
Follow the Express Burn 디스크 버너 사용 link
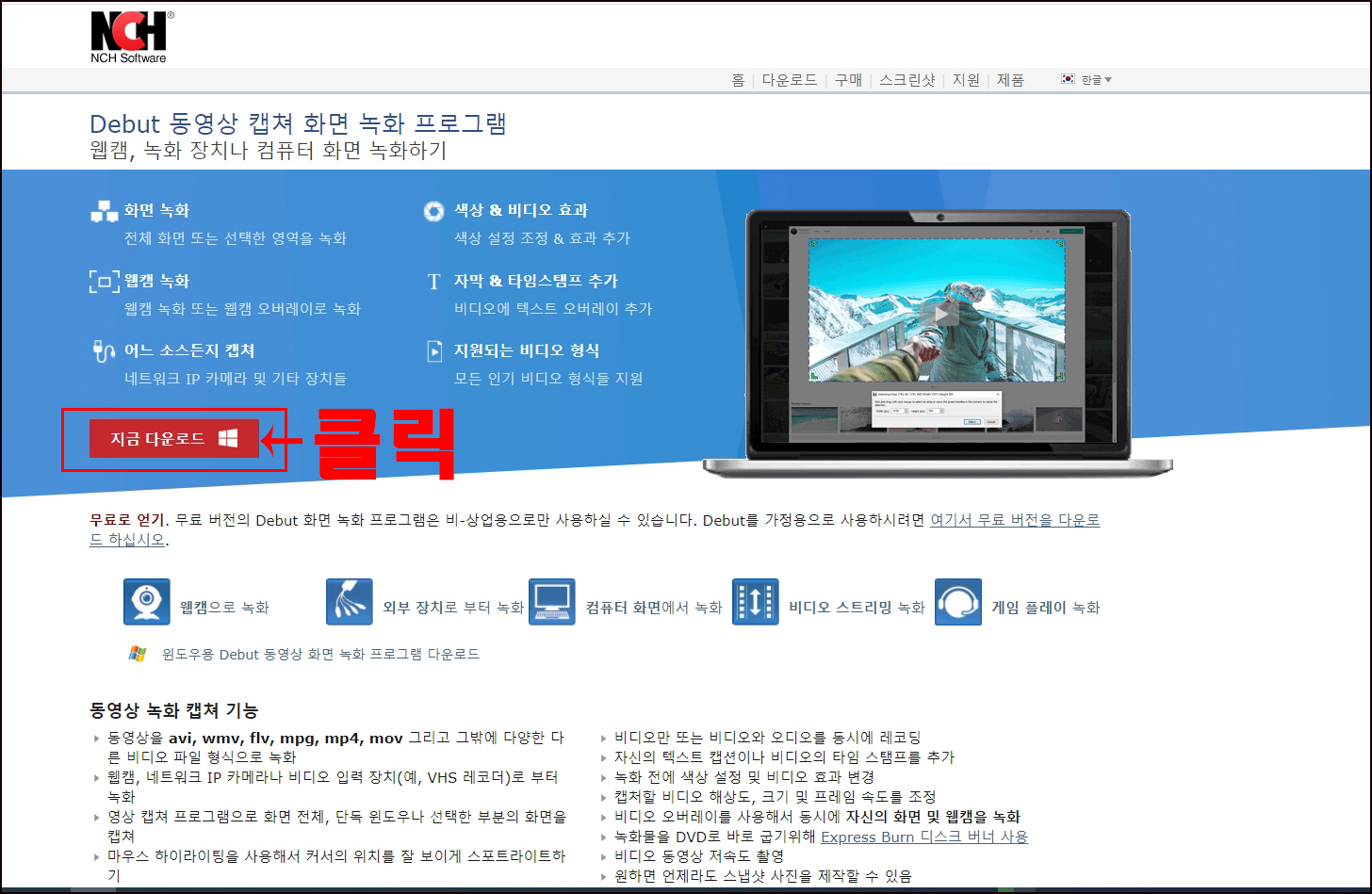tap(924, 837)
